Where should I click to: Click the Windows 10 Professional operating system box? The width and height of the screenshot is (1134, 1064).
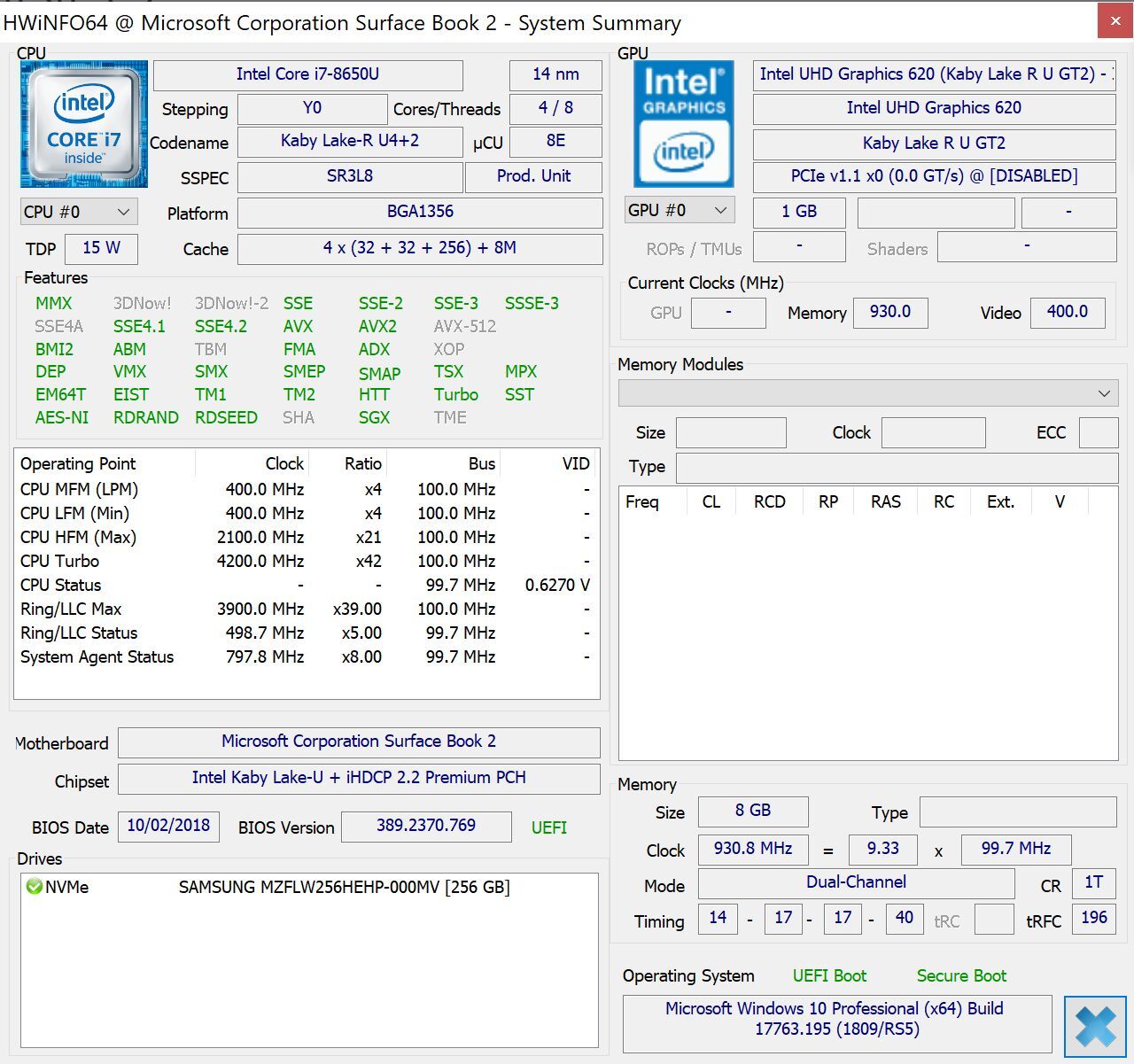pos(836,1020)
